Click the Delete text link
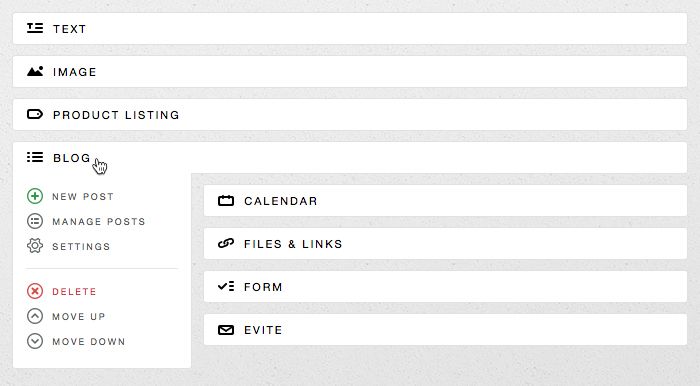Viewport: 700px width, 386px height. 74,292
